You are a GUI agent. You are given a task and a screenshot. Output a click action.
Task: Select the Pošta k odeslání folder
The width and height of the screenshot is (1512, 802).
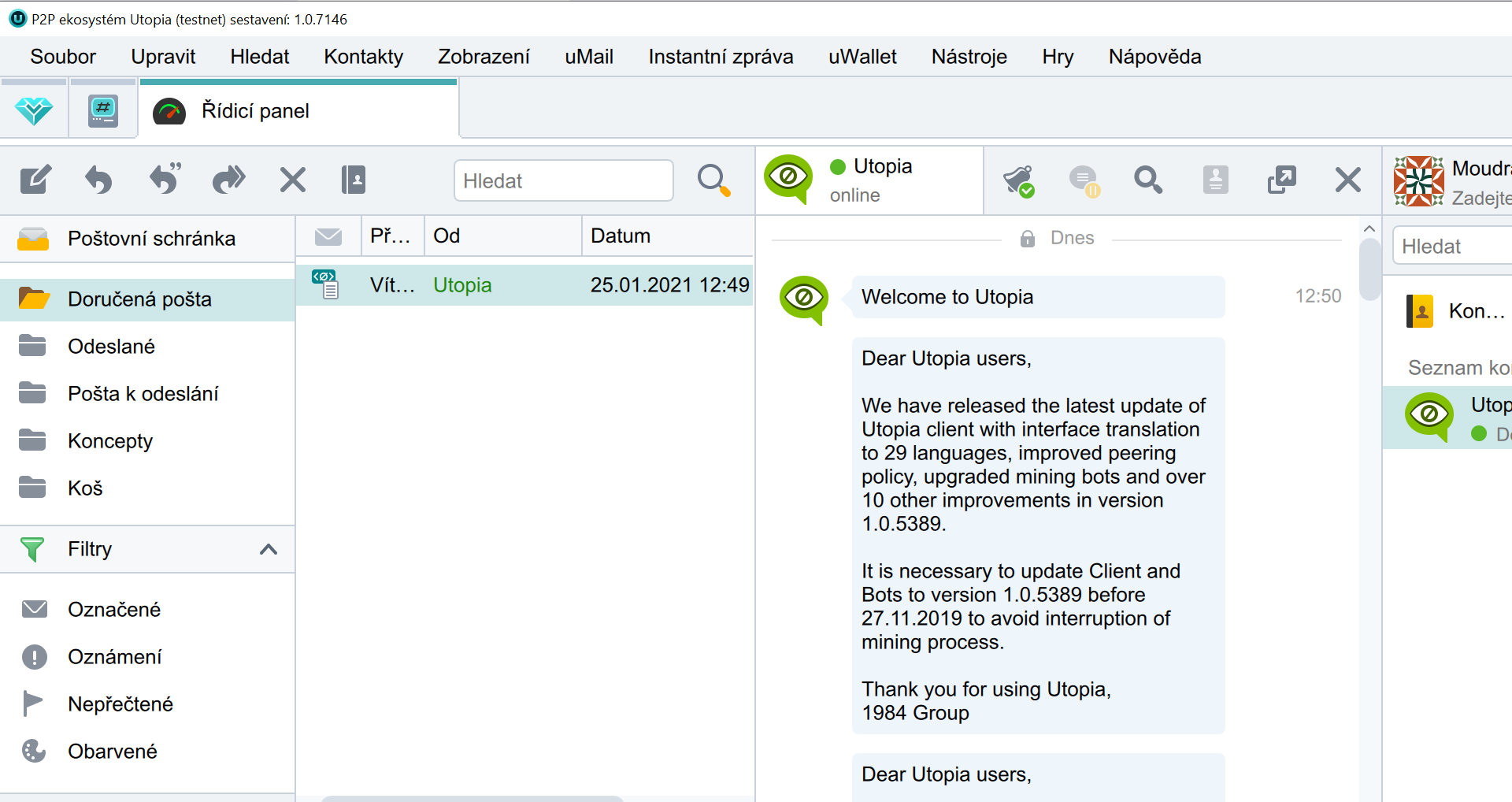[147, 394]
